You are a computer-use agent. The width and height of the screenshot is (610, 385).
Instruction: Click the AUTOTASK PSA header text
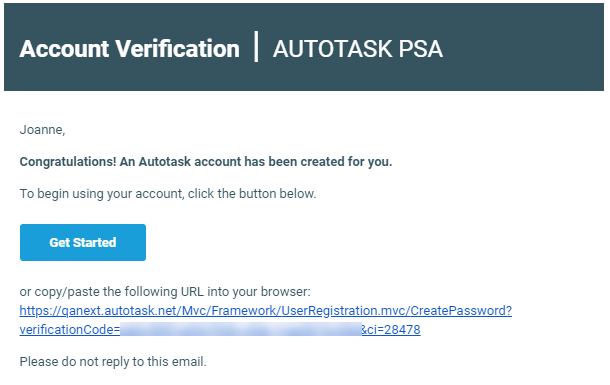[358, 49]
